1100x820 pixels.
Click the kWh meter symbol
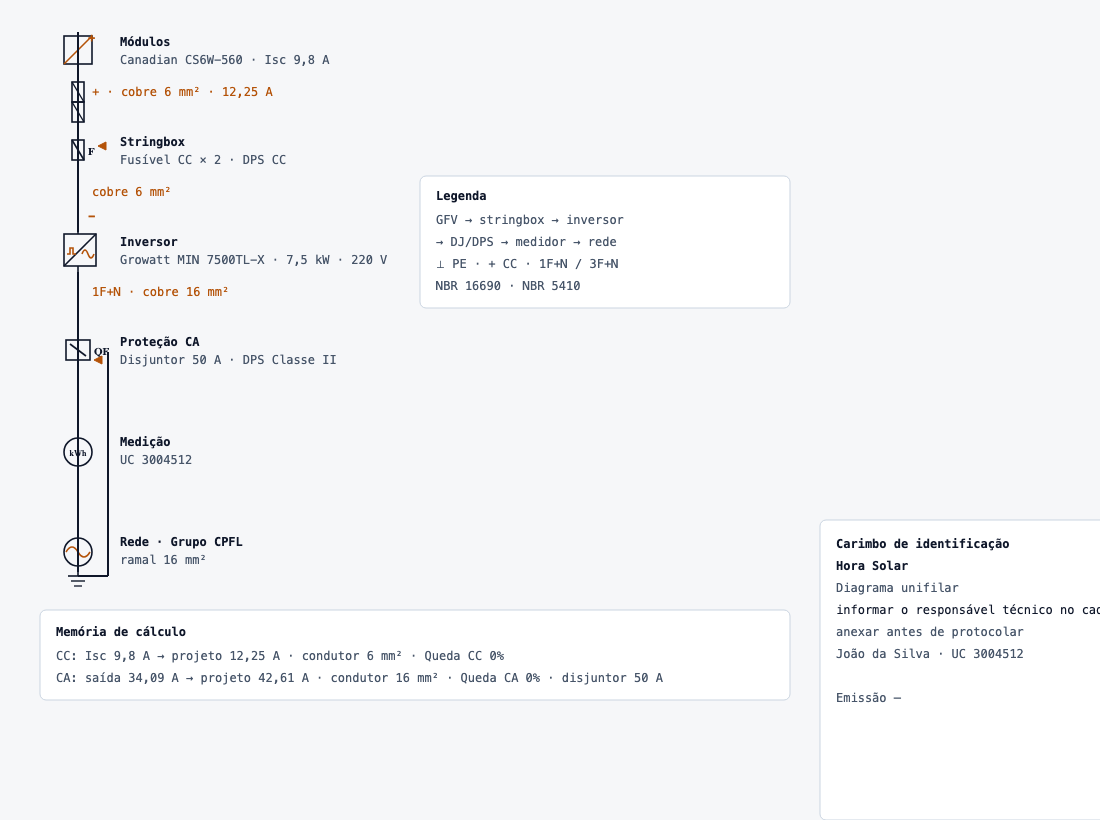click(x=78, y=452)
